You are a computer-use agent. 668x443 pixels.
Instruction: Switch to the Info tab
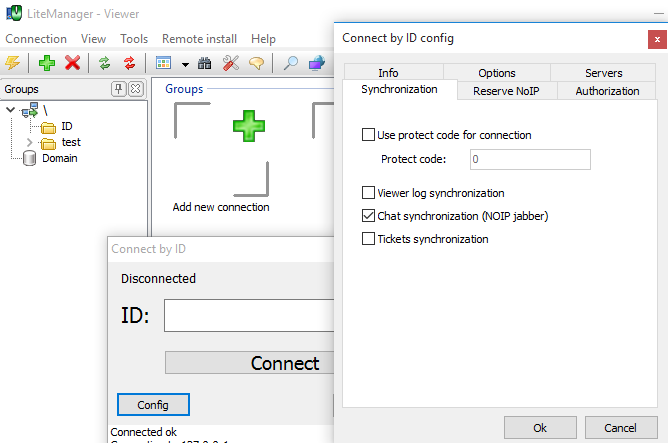click(x=388, y=73)
